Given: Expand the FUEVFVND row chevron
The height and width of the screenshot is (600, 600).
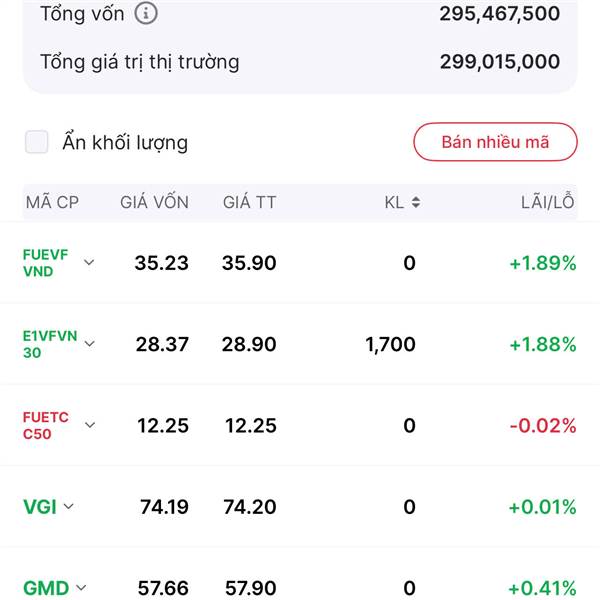Looking at the screenshot, I should click(89, 262).
